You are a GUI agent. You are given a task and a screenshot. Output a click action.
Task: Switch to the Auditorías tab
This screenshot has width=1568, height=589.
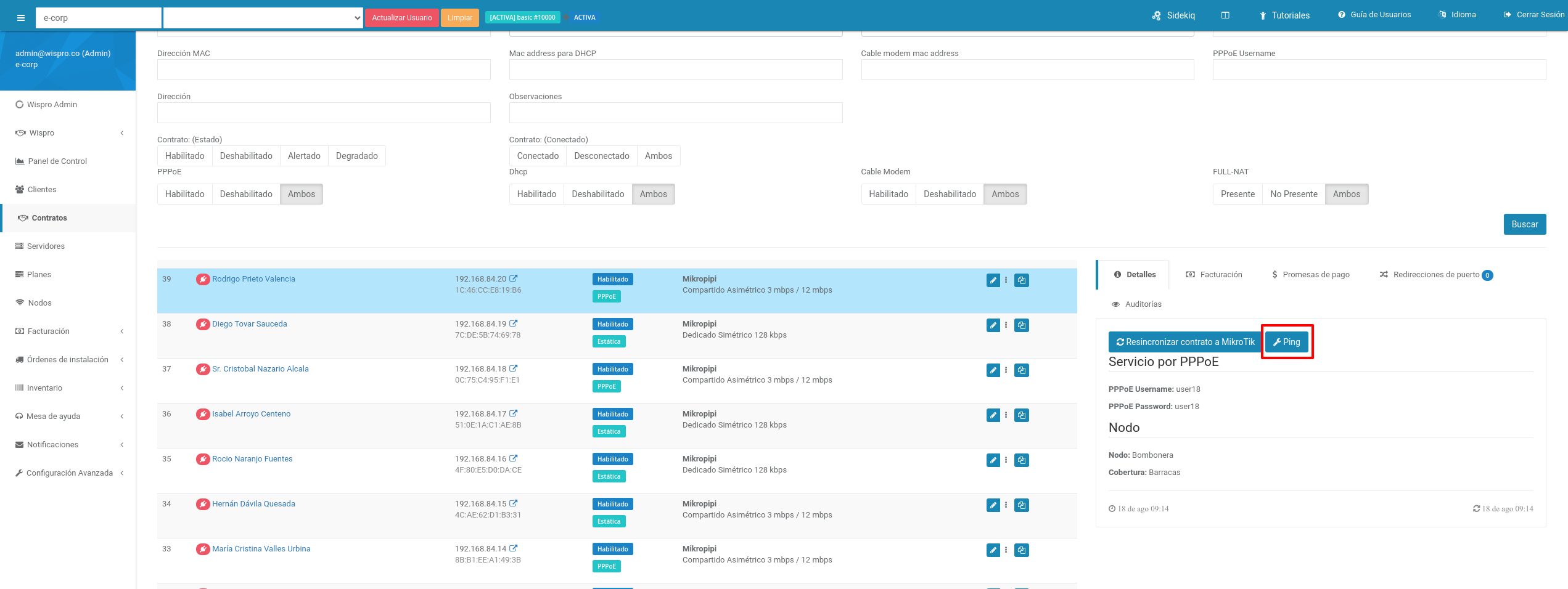pyautogui.click(x=1136, y=304)
